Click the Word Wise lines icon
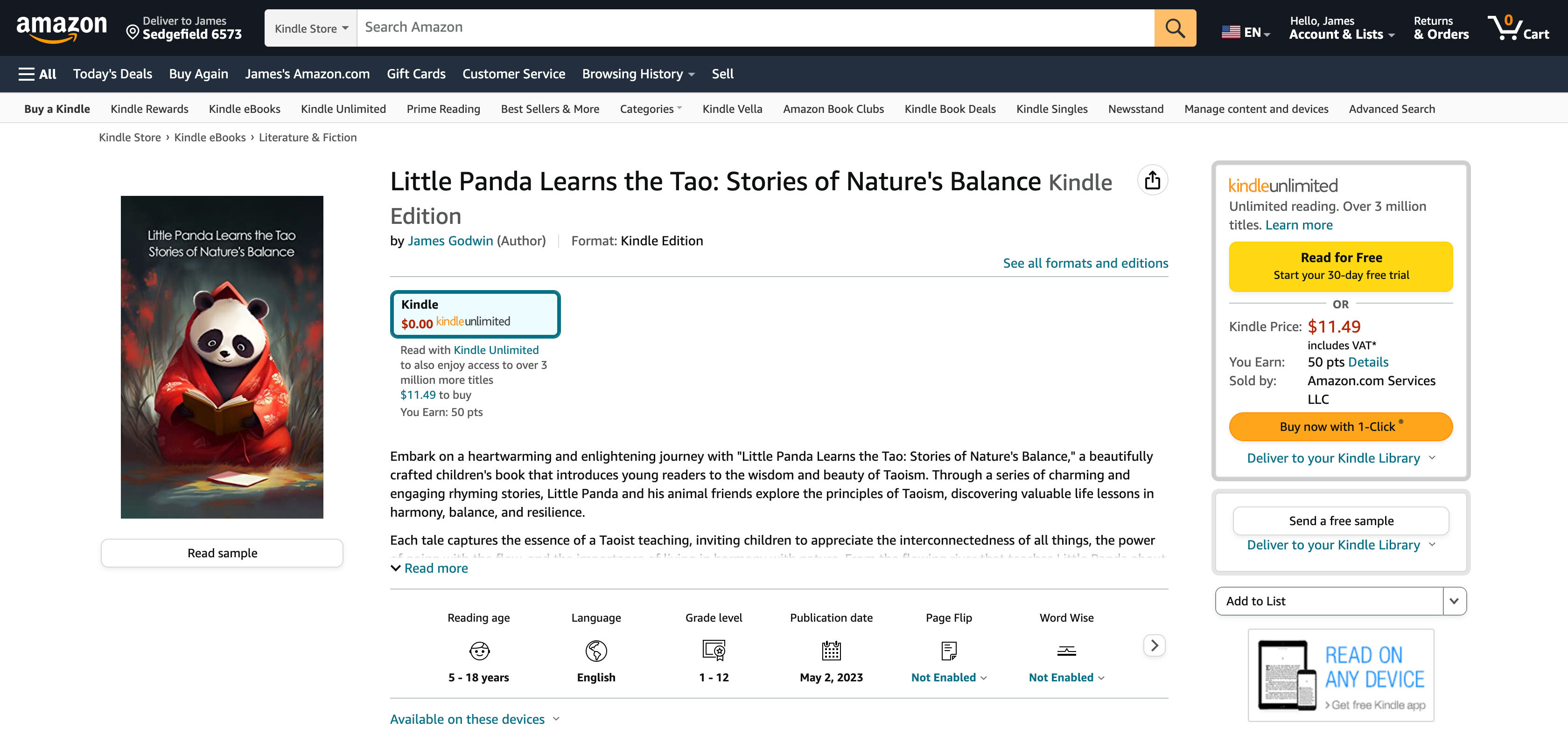 tap(1066, 651)
